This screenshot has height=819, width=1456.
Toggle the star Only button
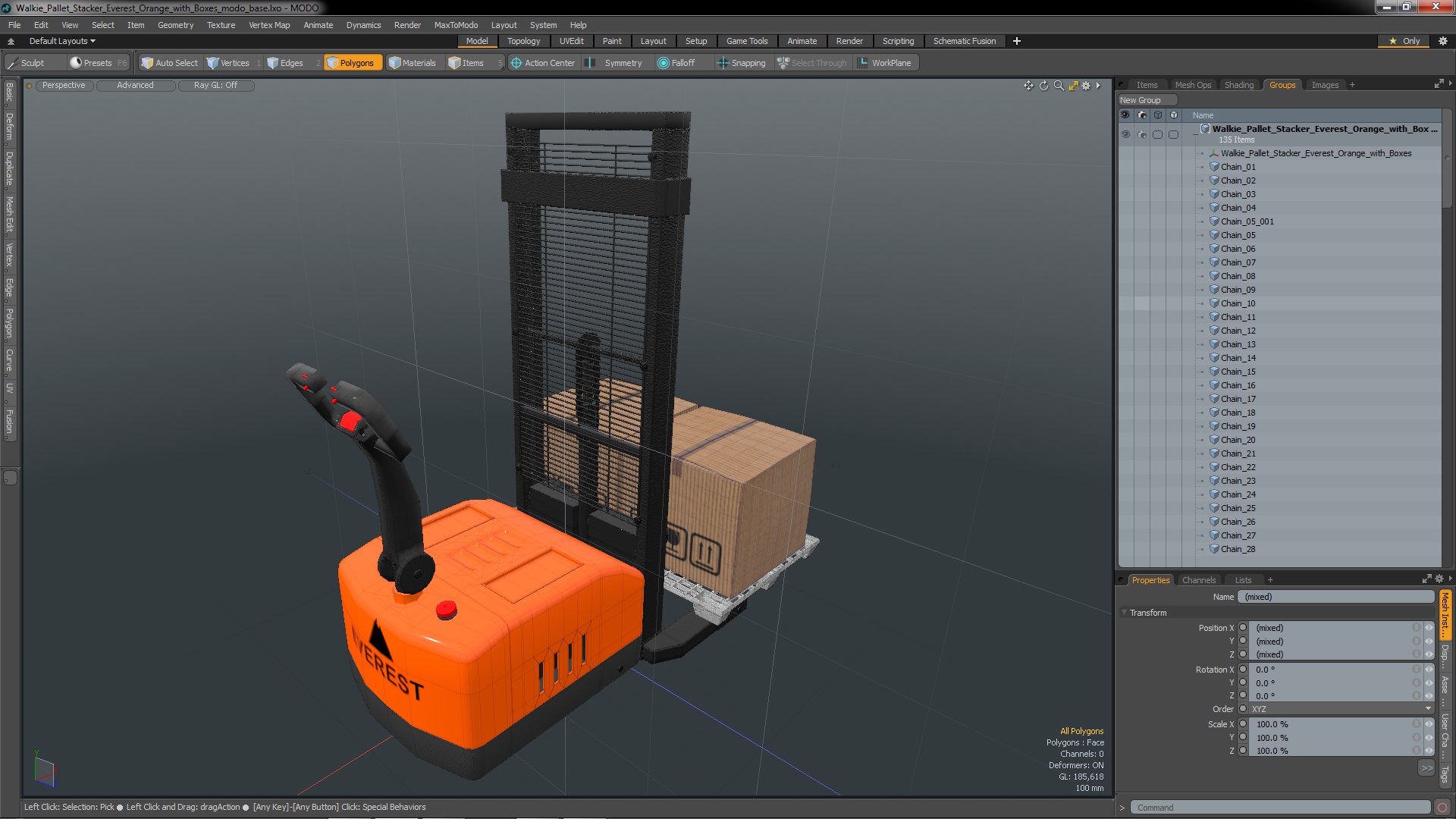tap(1404, 41)
